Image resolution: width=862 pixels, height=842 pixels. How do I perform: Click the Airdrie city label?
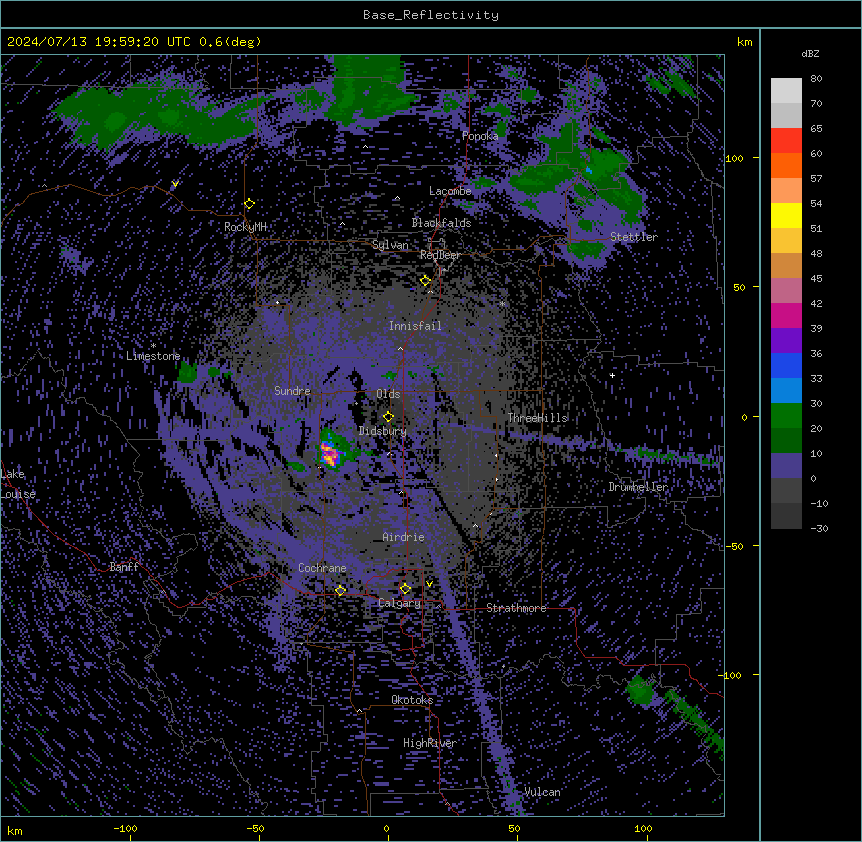[x=404, y=537]
